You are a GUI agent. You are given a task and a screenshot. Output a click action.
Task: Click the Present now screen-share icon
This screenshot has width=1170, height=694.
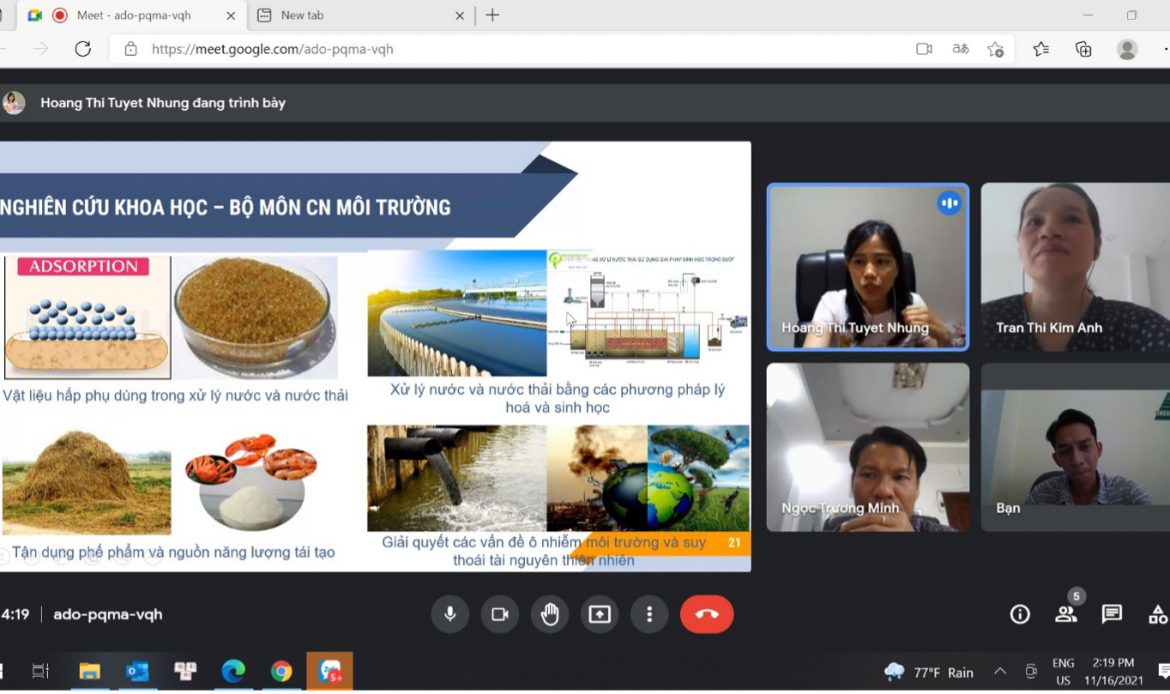599,614
